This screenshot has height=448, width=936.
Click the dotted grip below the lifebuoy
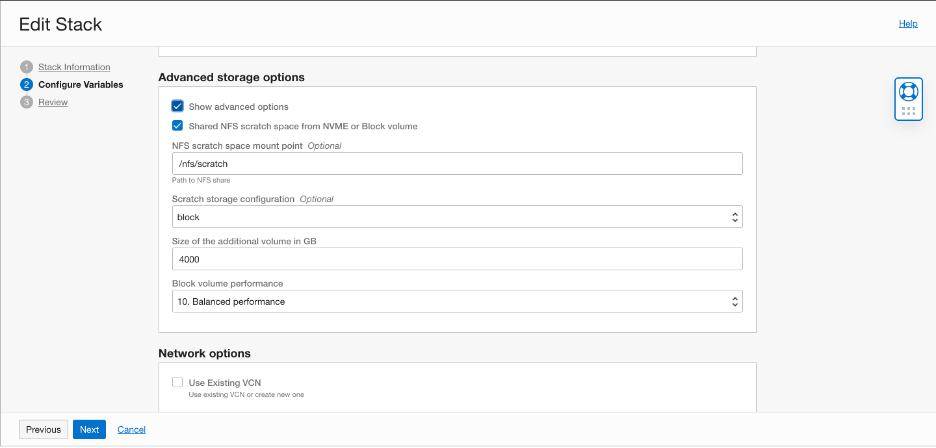click(908, 111)
